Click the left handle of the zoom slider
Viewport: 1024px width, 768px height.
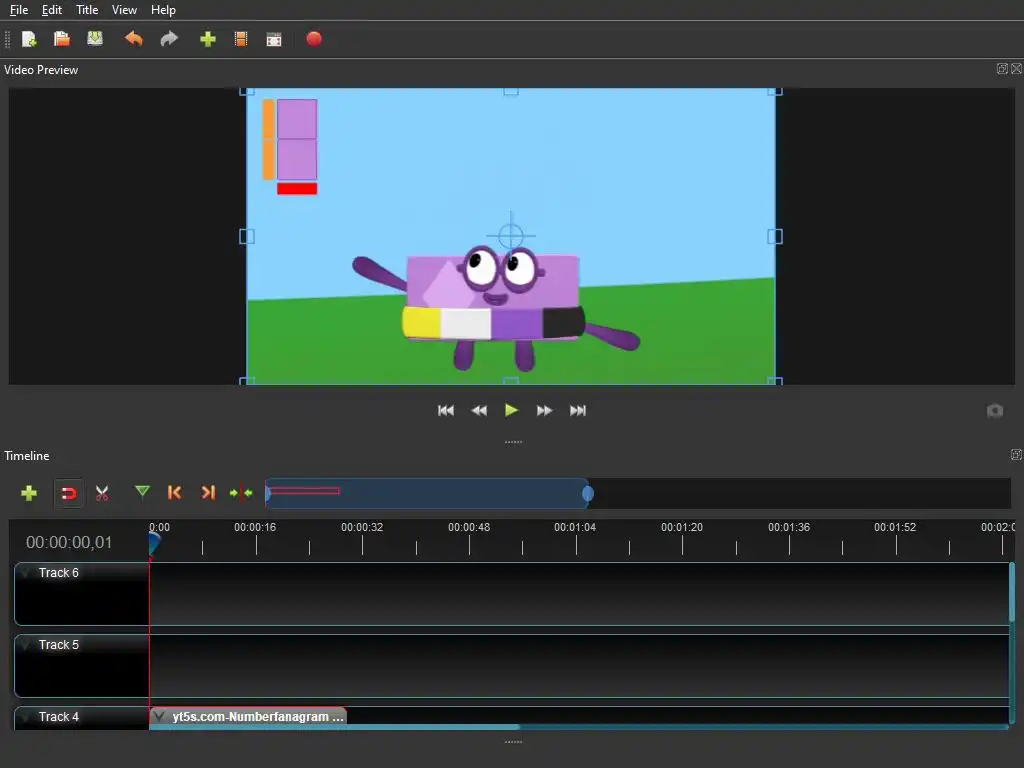click(x=268, y=493)
